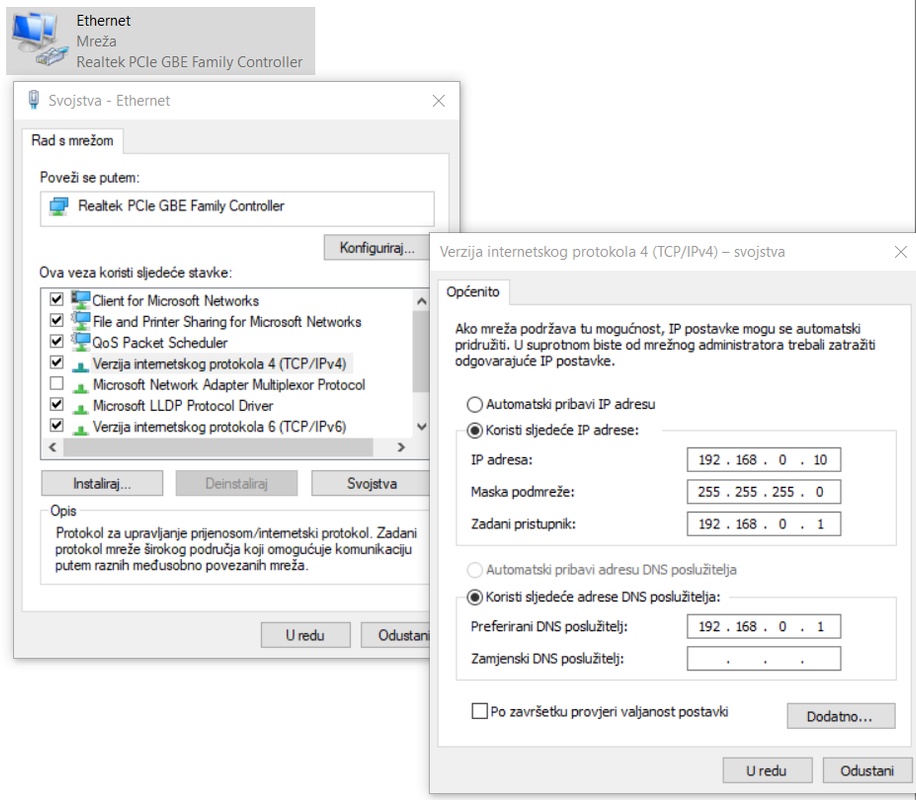Click the LLDP Protocol Driver icon

pos(80,407)
